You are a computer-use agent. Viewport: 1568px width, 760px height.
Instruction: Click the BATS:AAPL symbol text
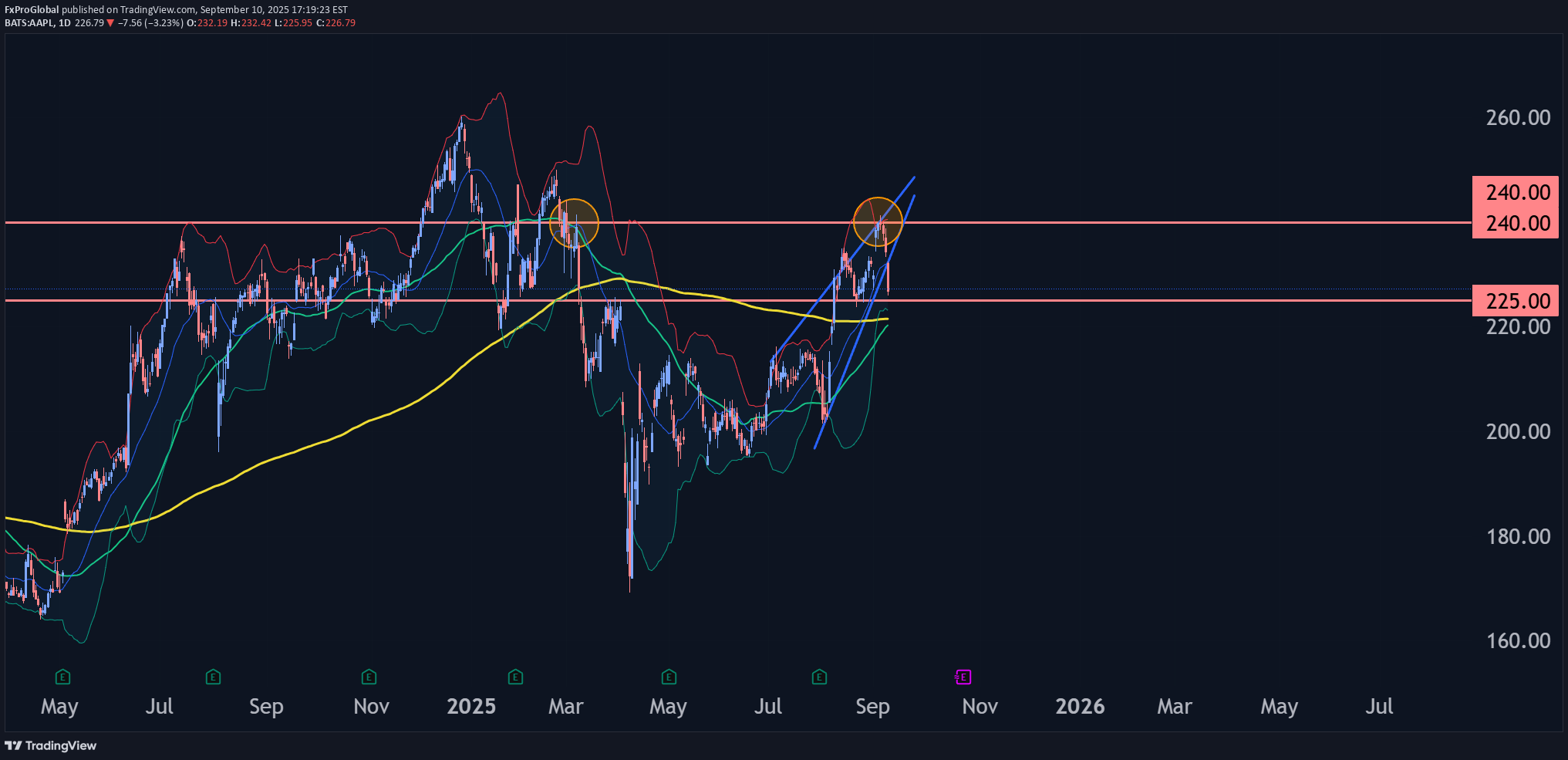[29, 23]
